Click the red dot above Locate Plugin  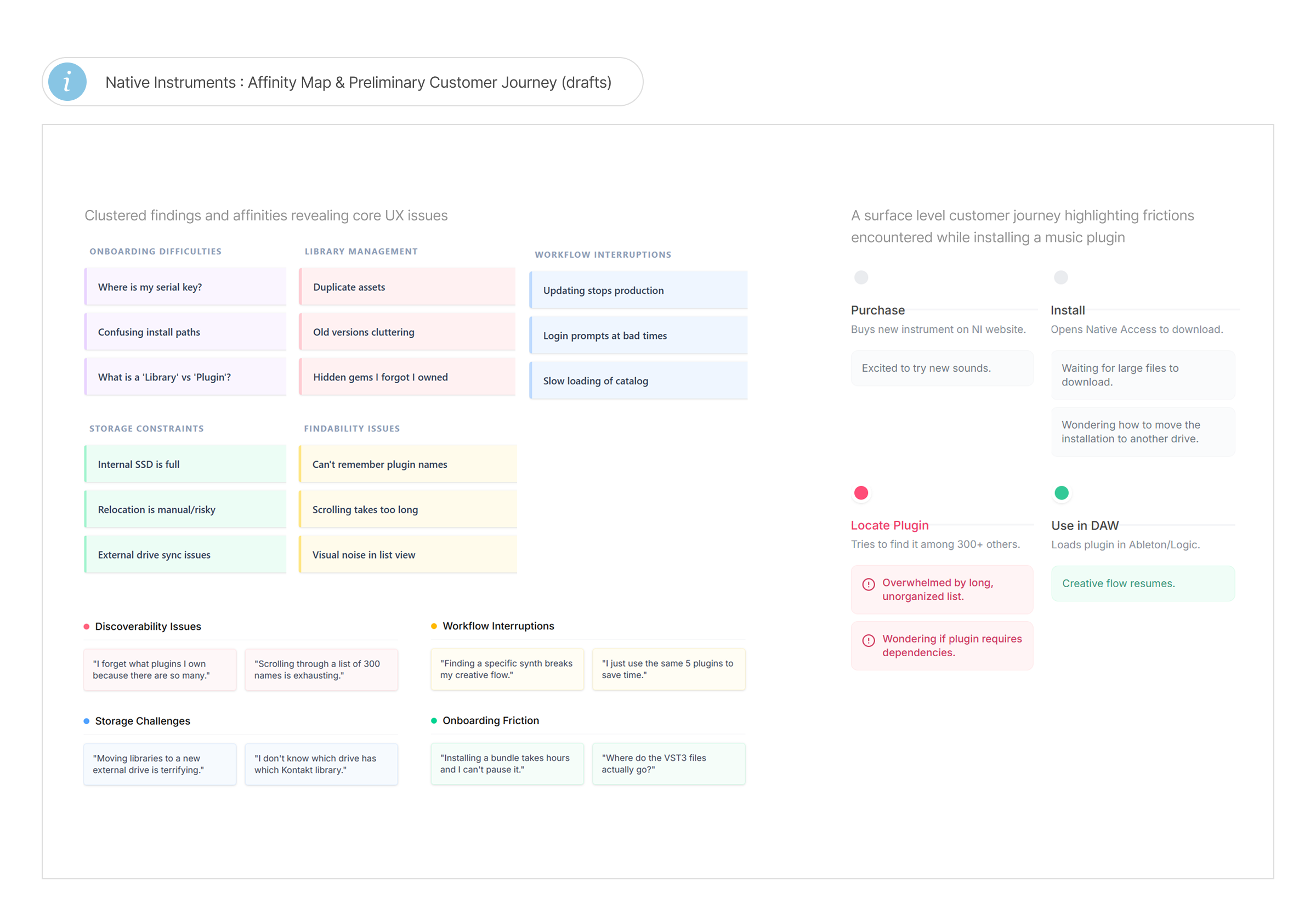click(x=861, y=493)
